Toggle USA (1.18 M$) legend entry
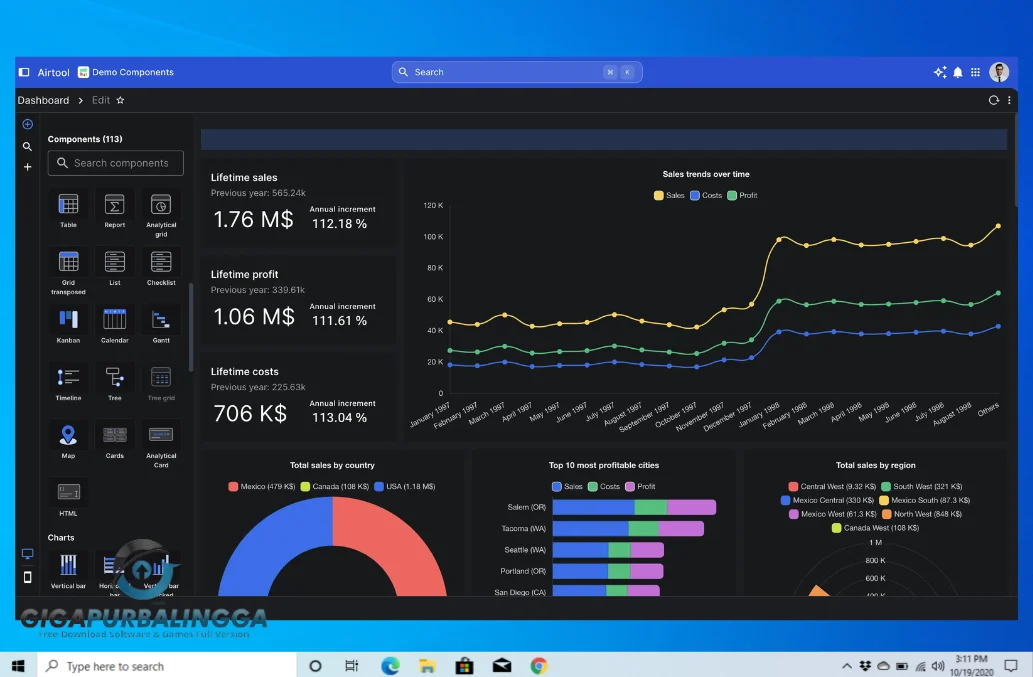 [x=405, y=487]
